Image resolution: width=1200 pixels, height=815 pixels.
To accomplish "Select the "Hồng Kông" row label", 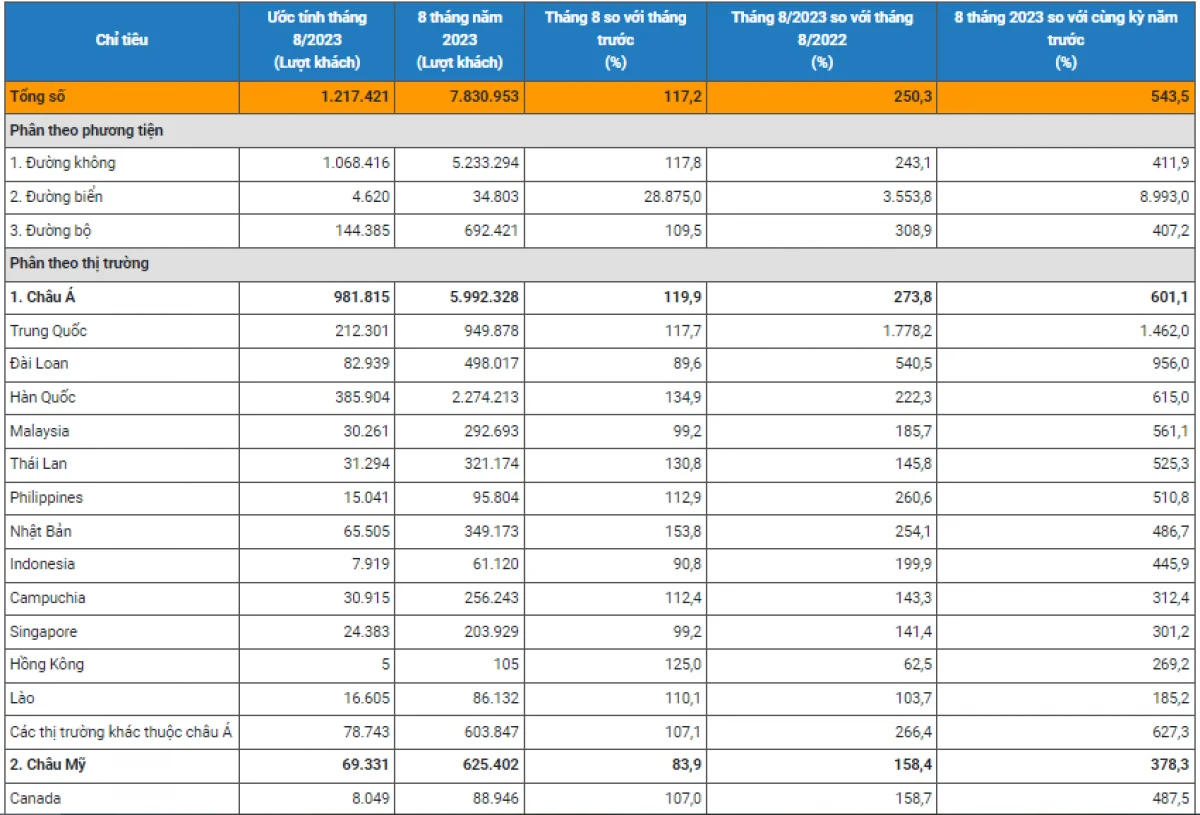I will coord(47,664).
